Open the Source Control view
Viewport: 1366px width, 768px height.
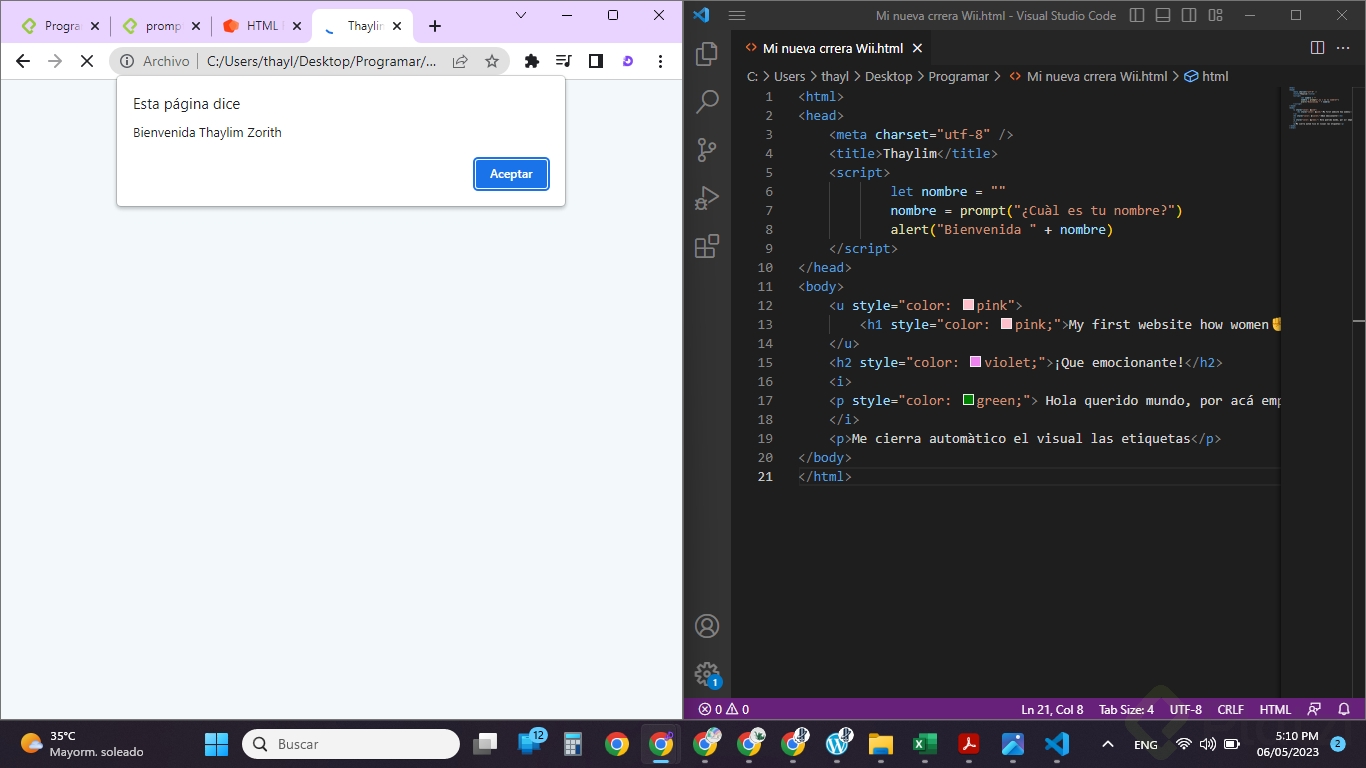(707, 150)
